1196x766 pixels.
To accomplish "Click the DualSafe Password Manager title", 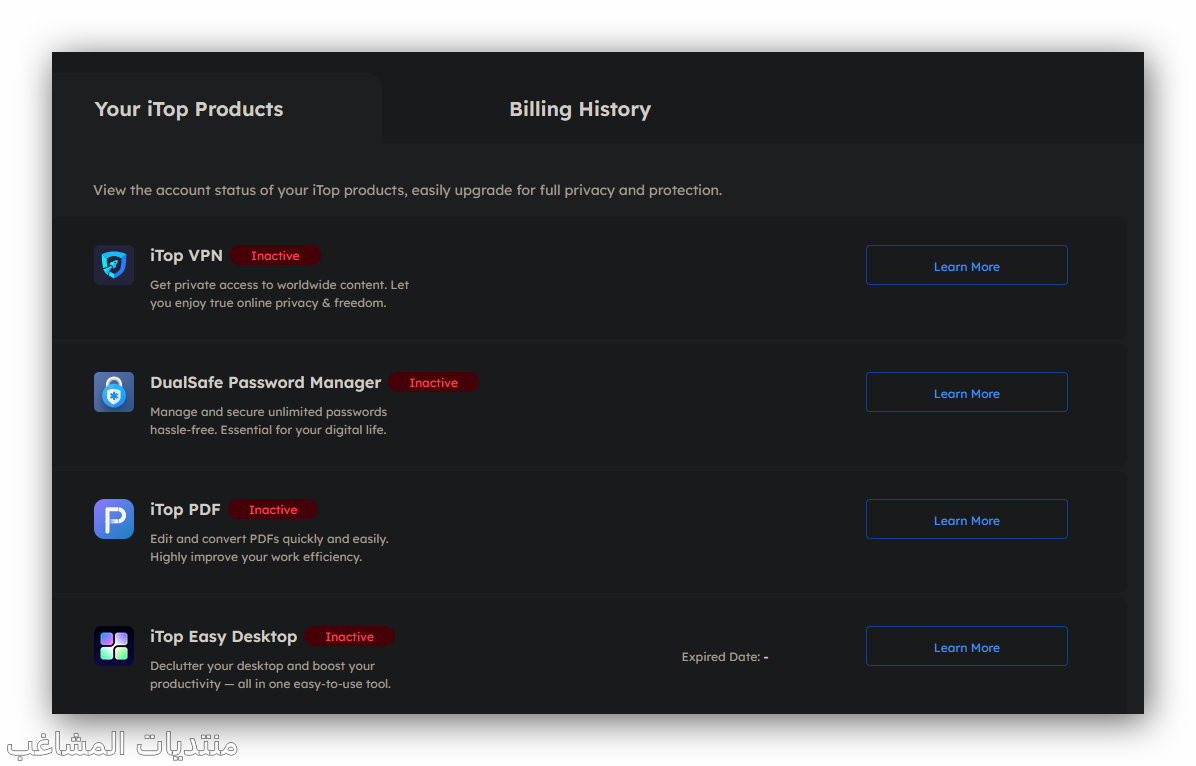I will (x=265, y=383).
